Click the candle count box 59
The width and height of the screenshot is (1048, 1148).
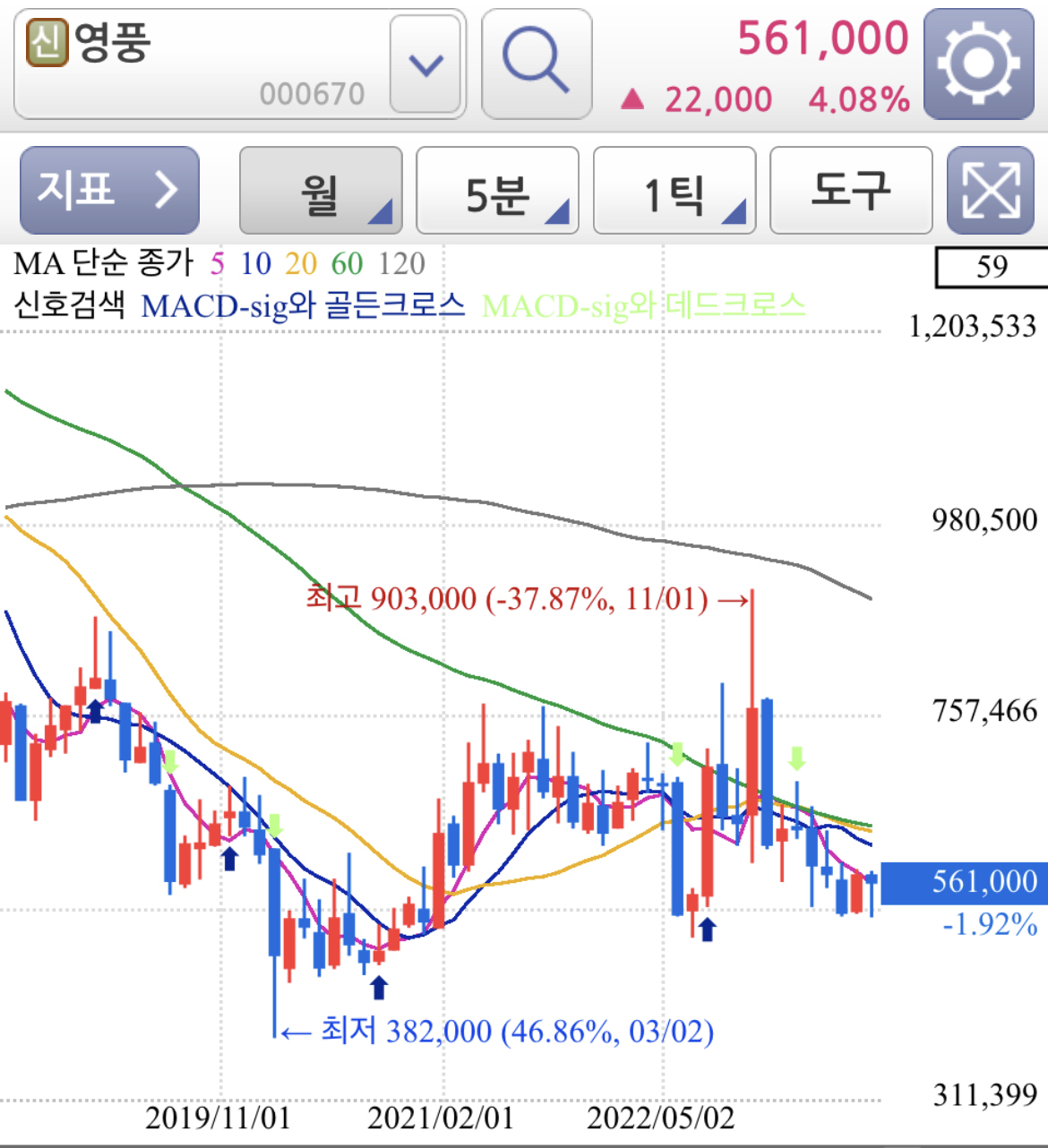pyautogui.click(x=992, y=267)
